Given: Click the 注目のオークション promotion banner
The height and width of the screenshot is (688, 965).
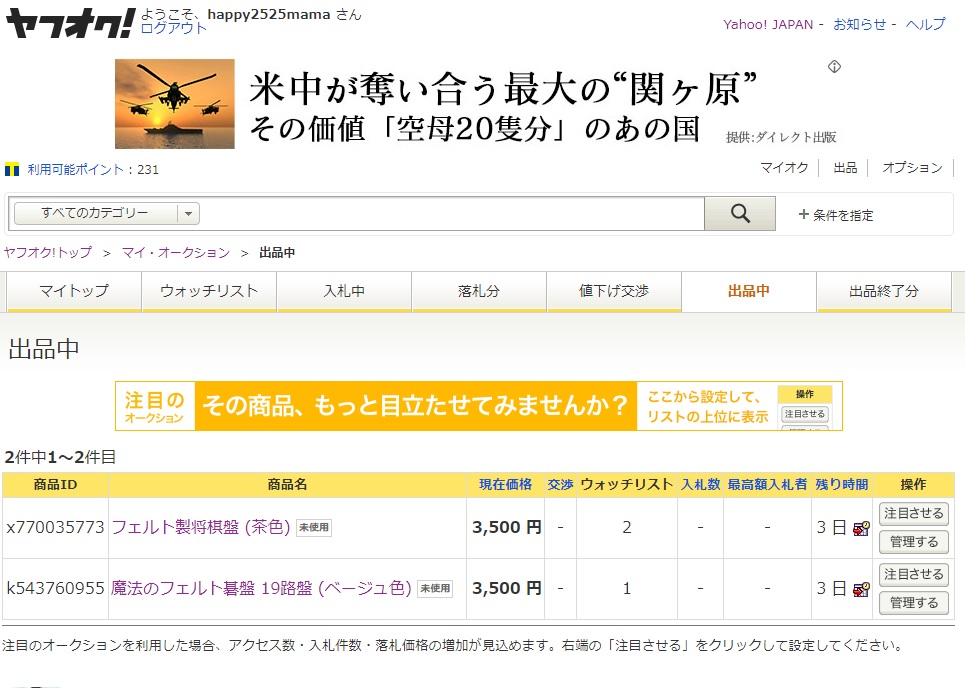Looking at the screenshot, I should 479,406.
